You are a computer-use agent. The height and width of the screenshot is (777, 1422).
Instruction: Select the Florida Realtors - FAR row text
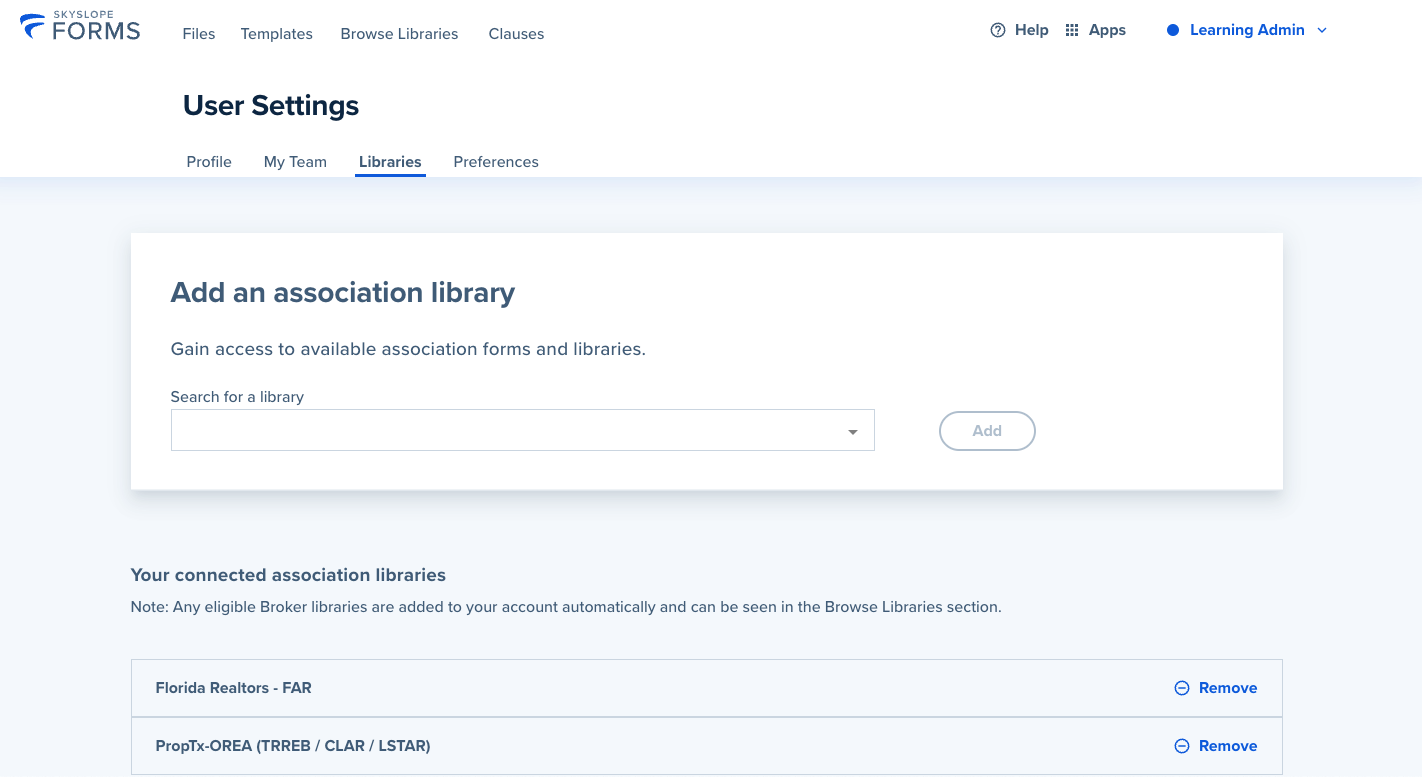coord(234,688)
